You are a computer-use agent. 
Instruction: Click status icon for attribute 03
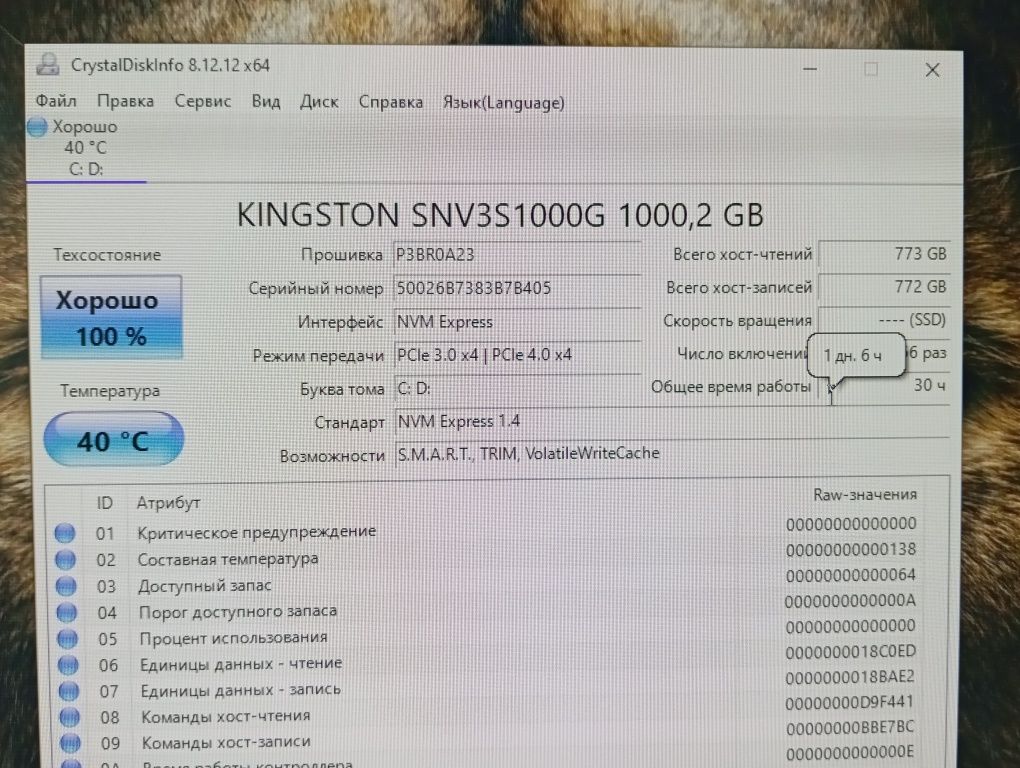click(x=66, y=586)
